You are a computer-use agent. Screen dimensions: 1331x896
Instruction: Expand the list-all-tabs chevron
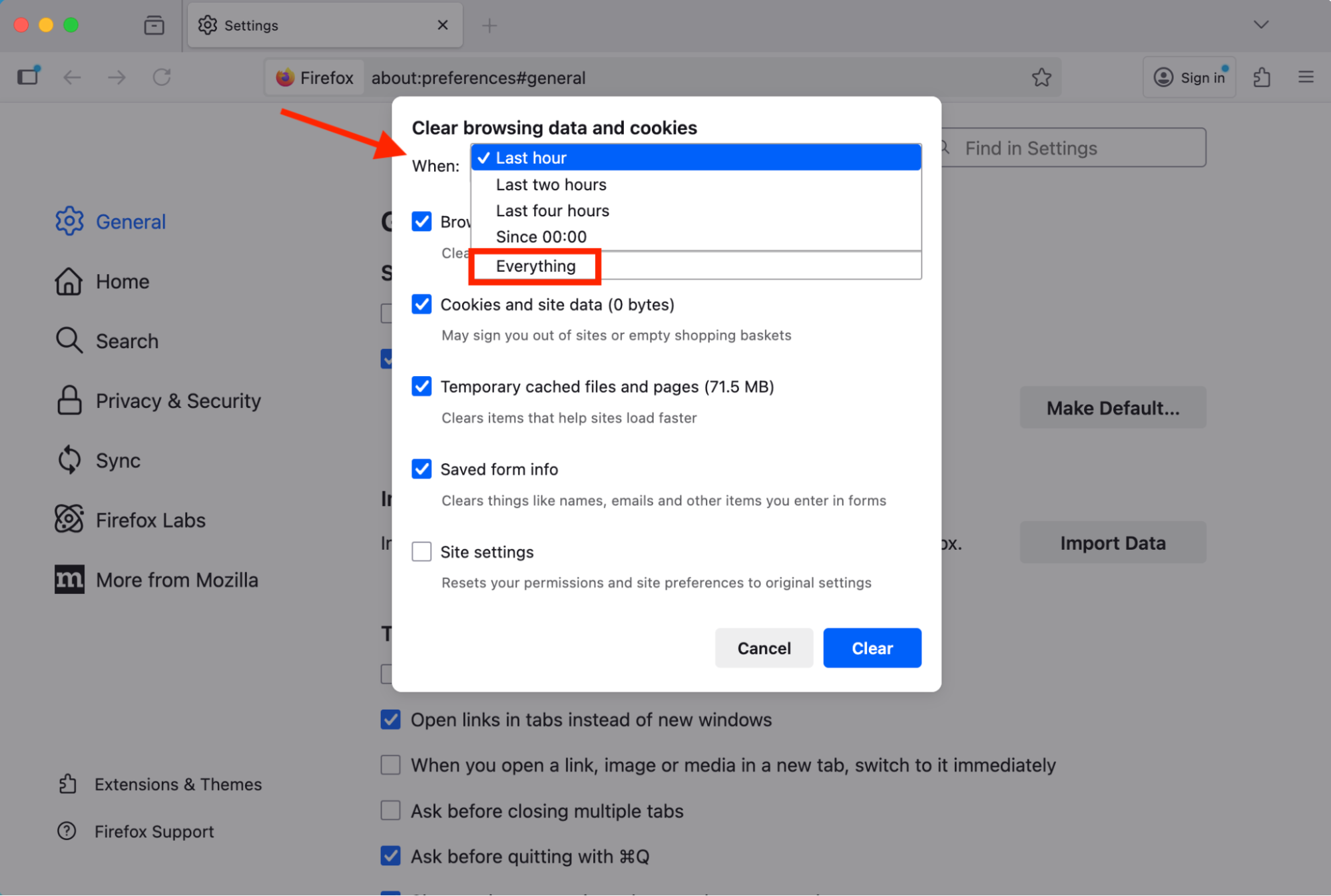coord(1260,25)
